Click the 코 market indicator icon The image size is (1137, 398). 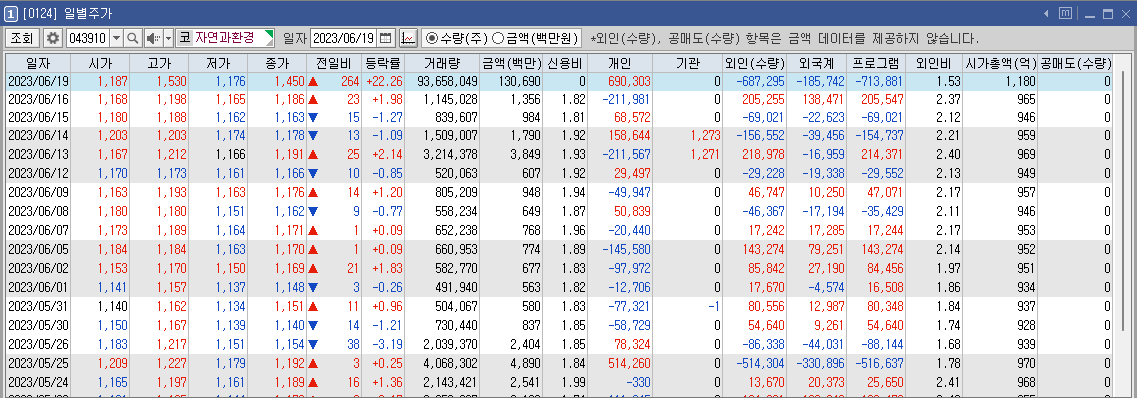tap(184, 38)
